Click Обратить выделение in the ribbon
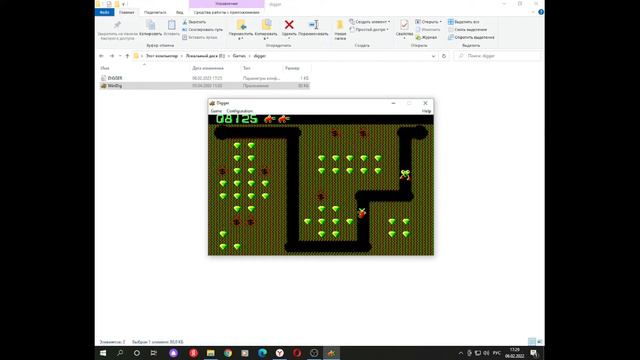640x360 pixels. (x=471, y=37)
